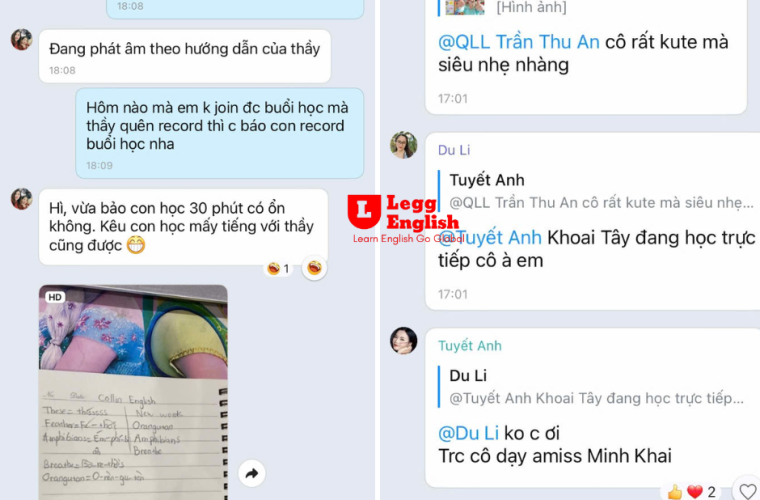
Task: Tap the avatar beside the 'Hì, vừa bảo con' message
Action: point(22,199)
